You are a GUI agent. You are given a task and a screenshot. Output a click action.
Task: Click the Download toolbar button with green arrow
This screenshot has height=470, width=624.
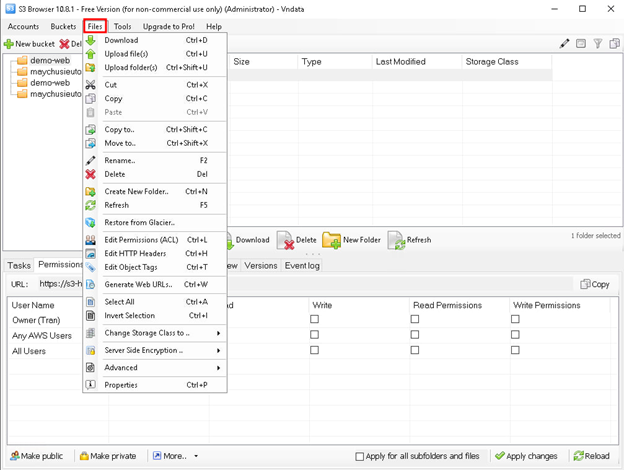246,240
